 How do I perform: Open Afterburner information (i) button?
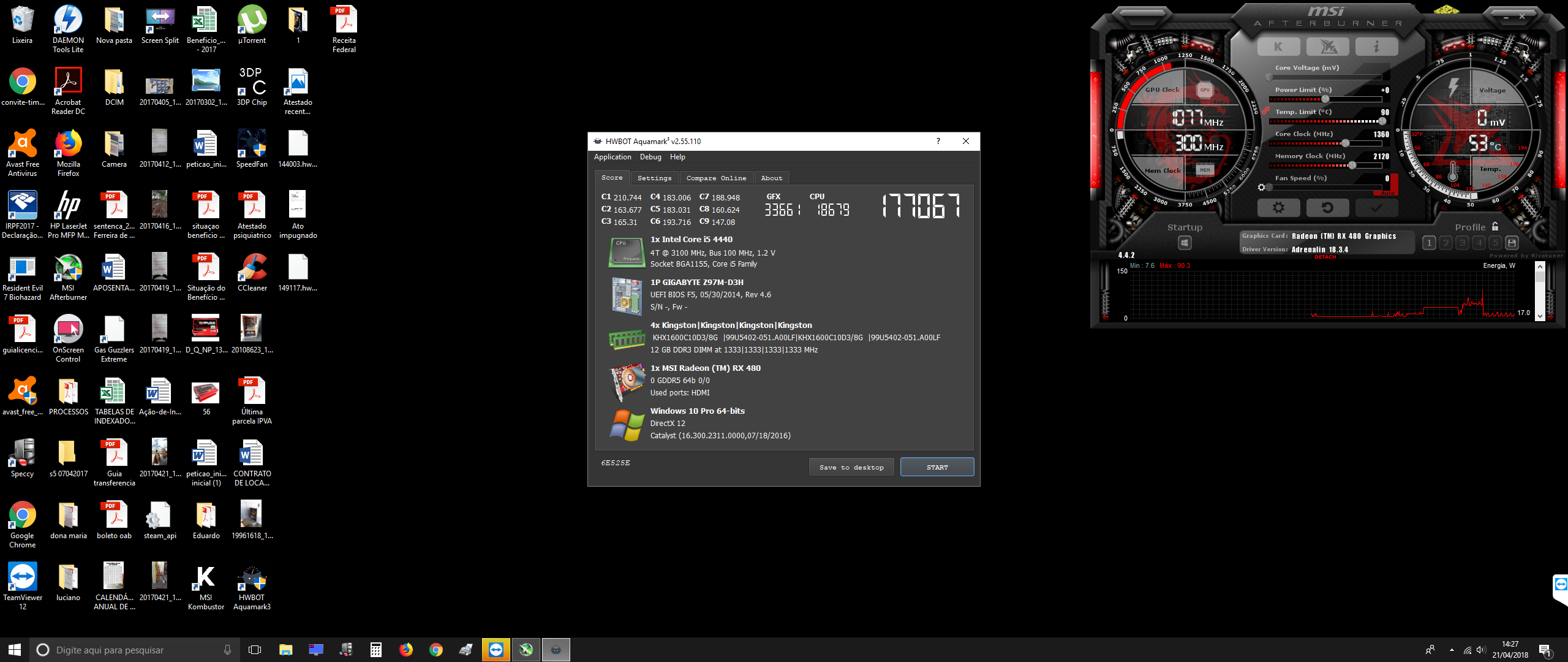[x=1376, y=47]
